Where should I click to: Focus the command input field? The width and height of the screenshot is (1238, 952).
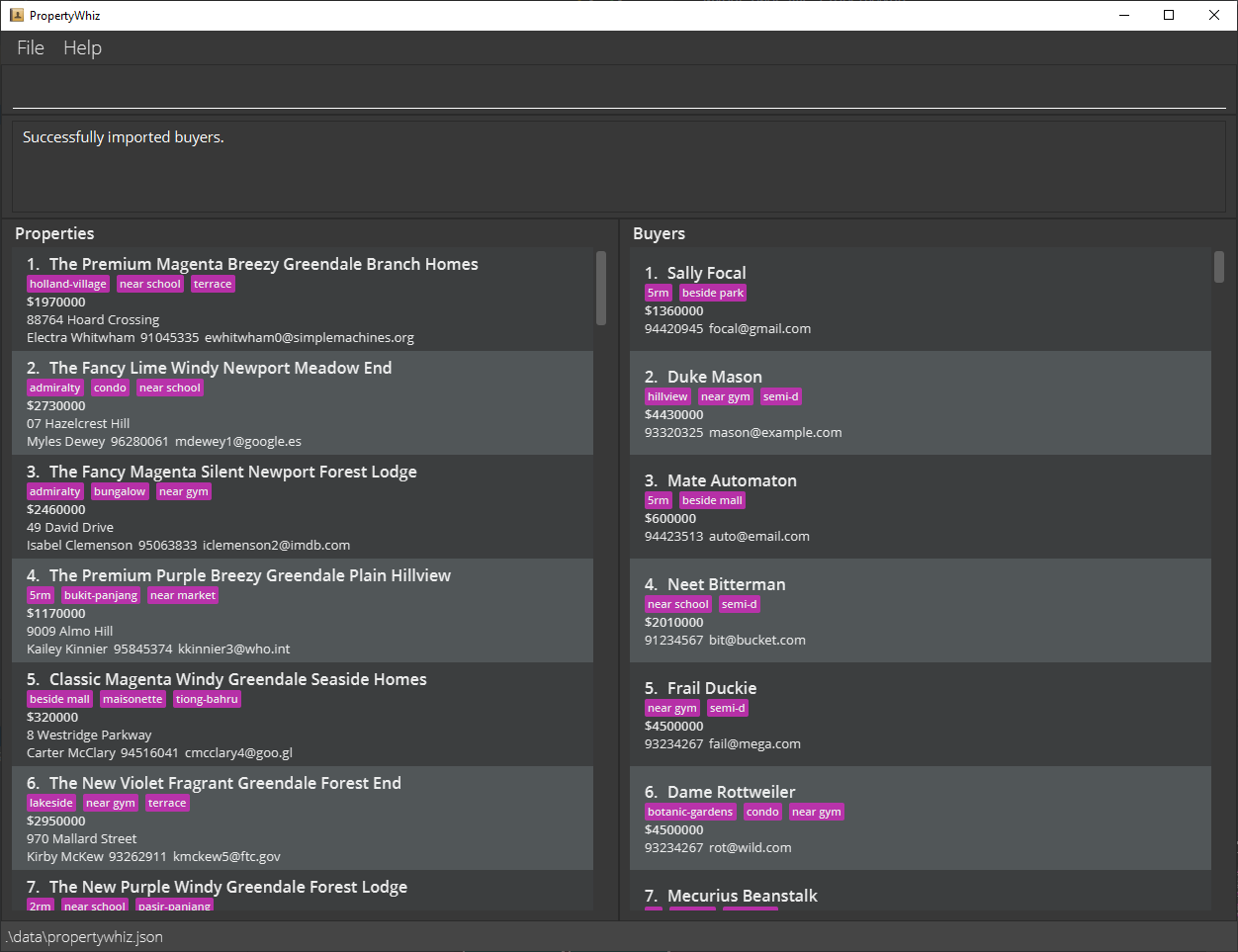pyautogui.click(x=619, y=90)
